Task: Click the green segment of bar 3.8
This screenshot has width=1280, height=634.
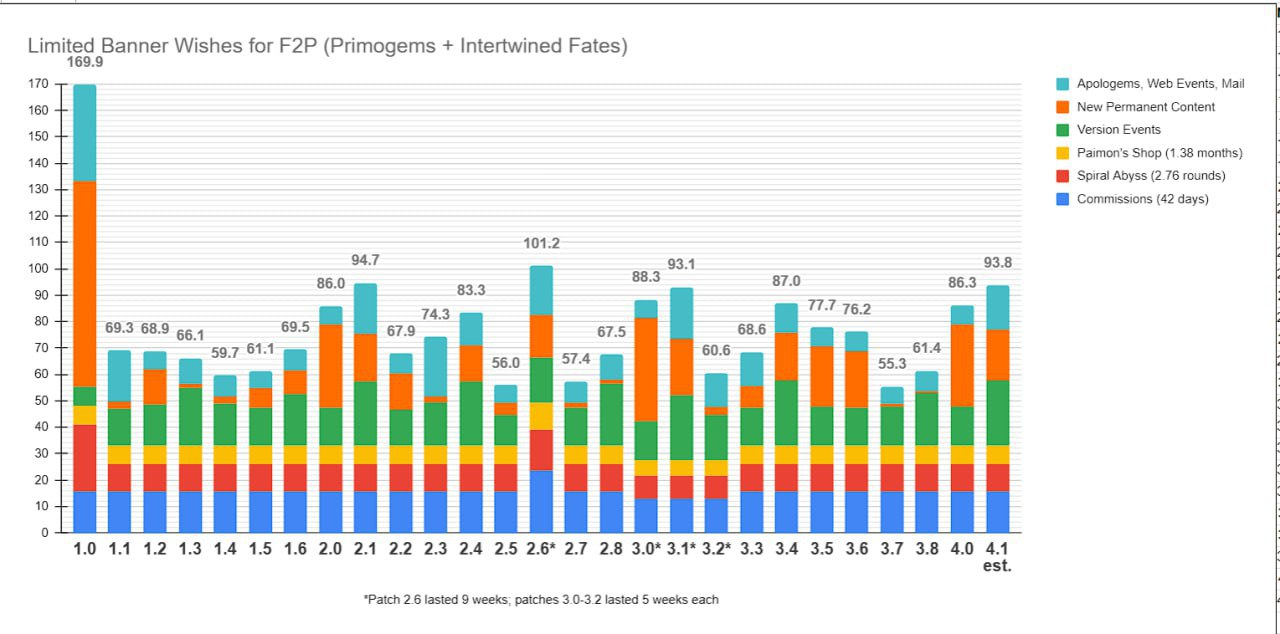Action: [x=926, y=419]
